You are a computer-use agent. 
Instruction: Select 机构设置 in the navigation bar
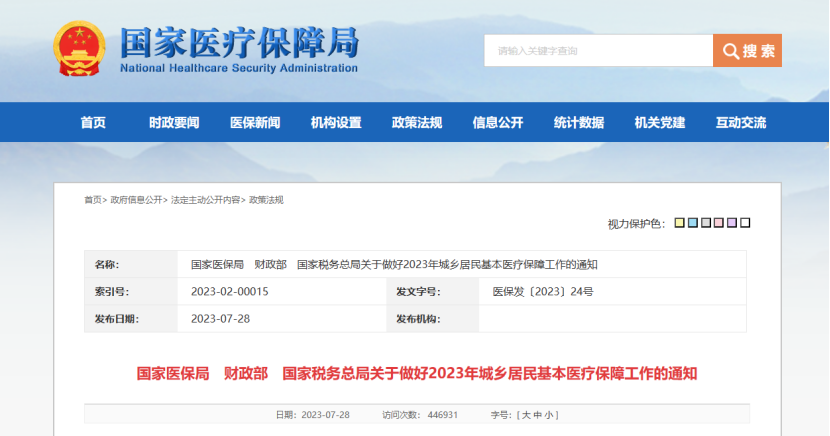[x=336, y=123]
